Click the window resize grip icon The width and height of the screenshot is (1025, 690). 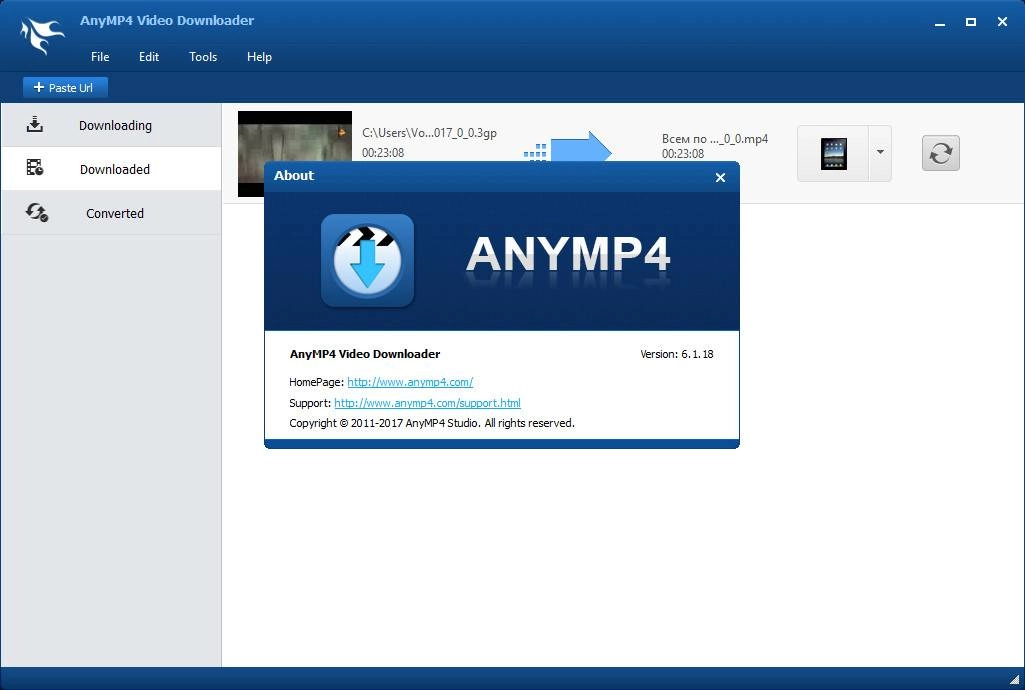pyautogui.click(x=1015, y=680)
